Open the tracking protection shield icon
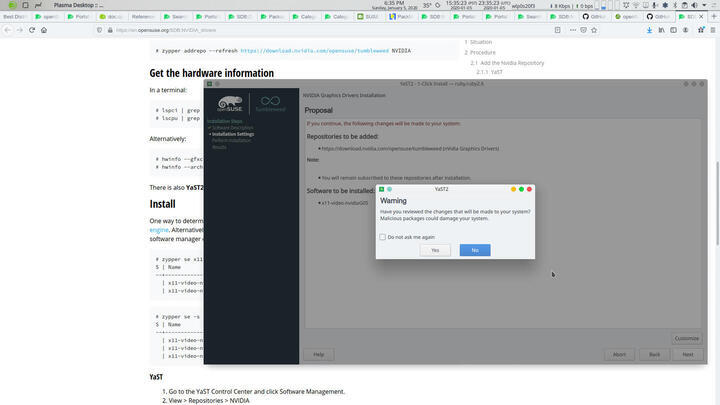 click(x=99, y=30)
